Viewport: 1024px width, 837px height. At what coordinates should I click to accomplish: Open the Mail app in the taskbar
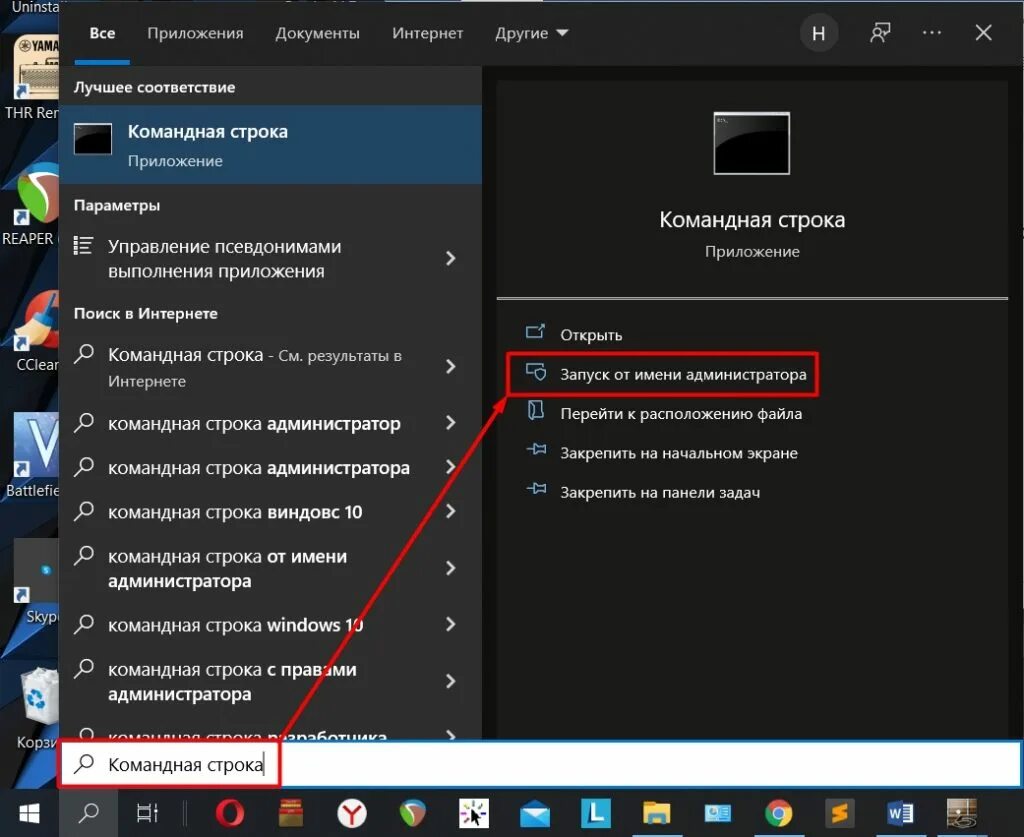(535, 814)
